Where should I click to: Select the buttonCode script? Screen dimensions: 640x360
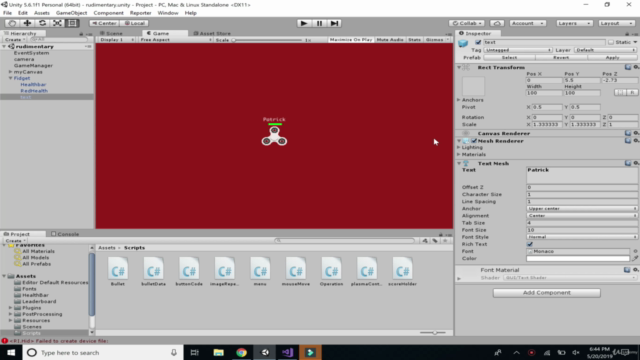[189, 271]
